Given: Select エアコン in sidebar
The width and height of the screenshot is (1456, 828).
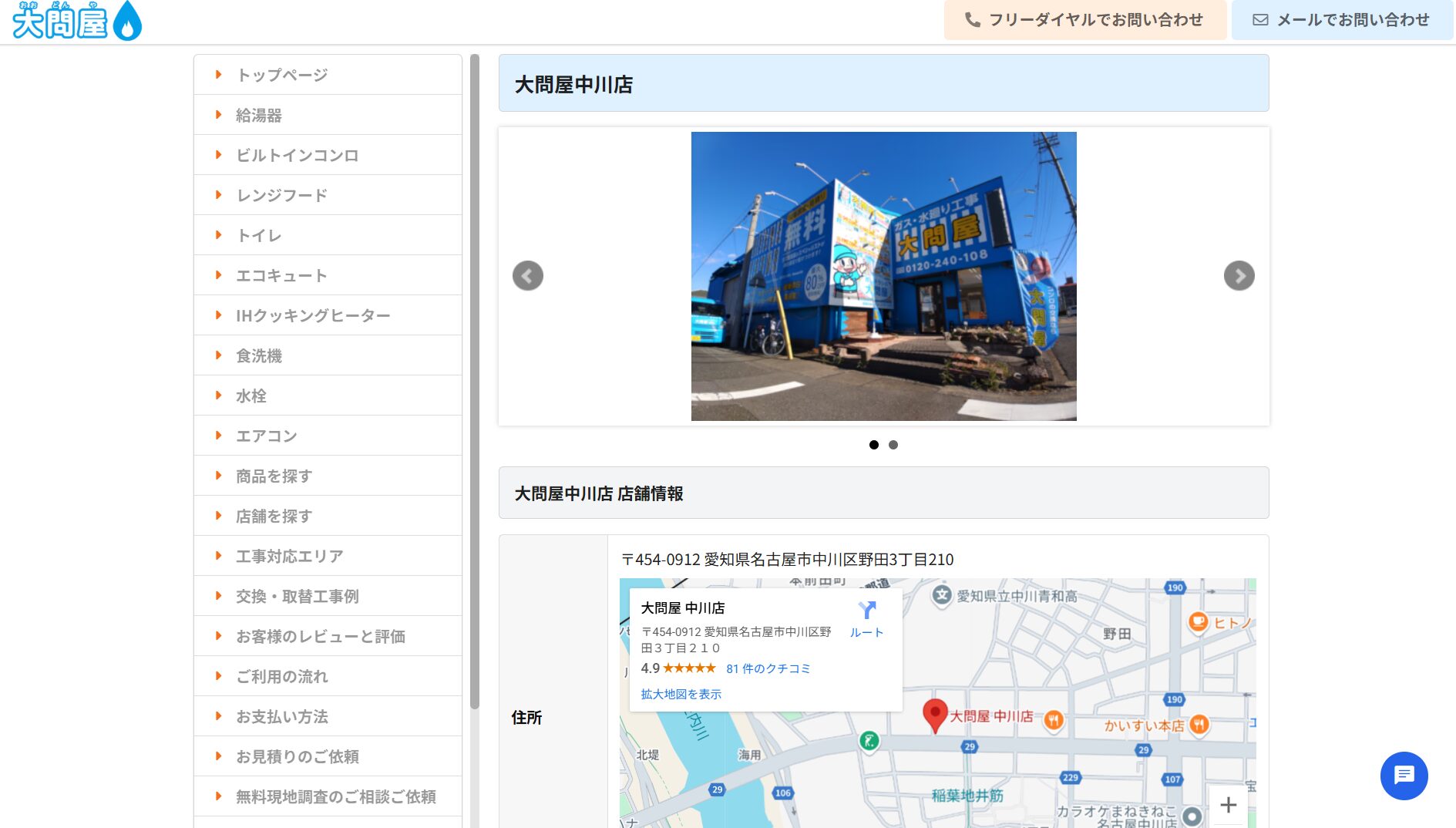Looking at the screenshot, I should tap(328, 436).
